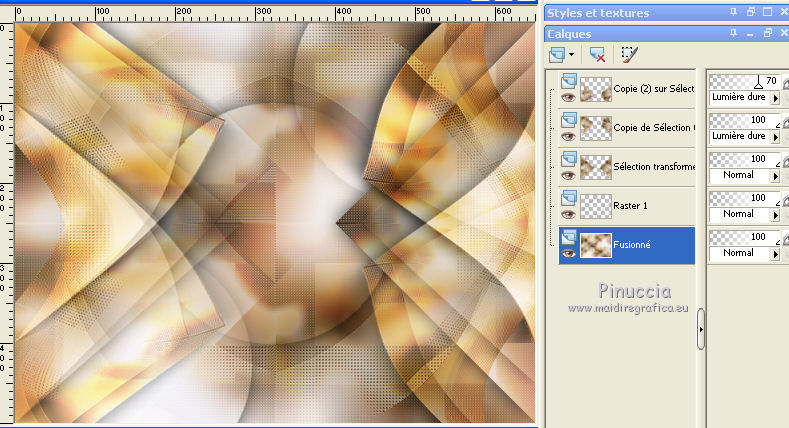Open the new layer type dropdown arrow
The width and height of the screenshot is (789, 428).
(x=571, y=54)
